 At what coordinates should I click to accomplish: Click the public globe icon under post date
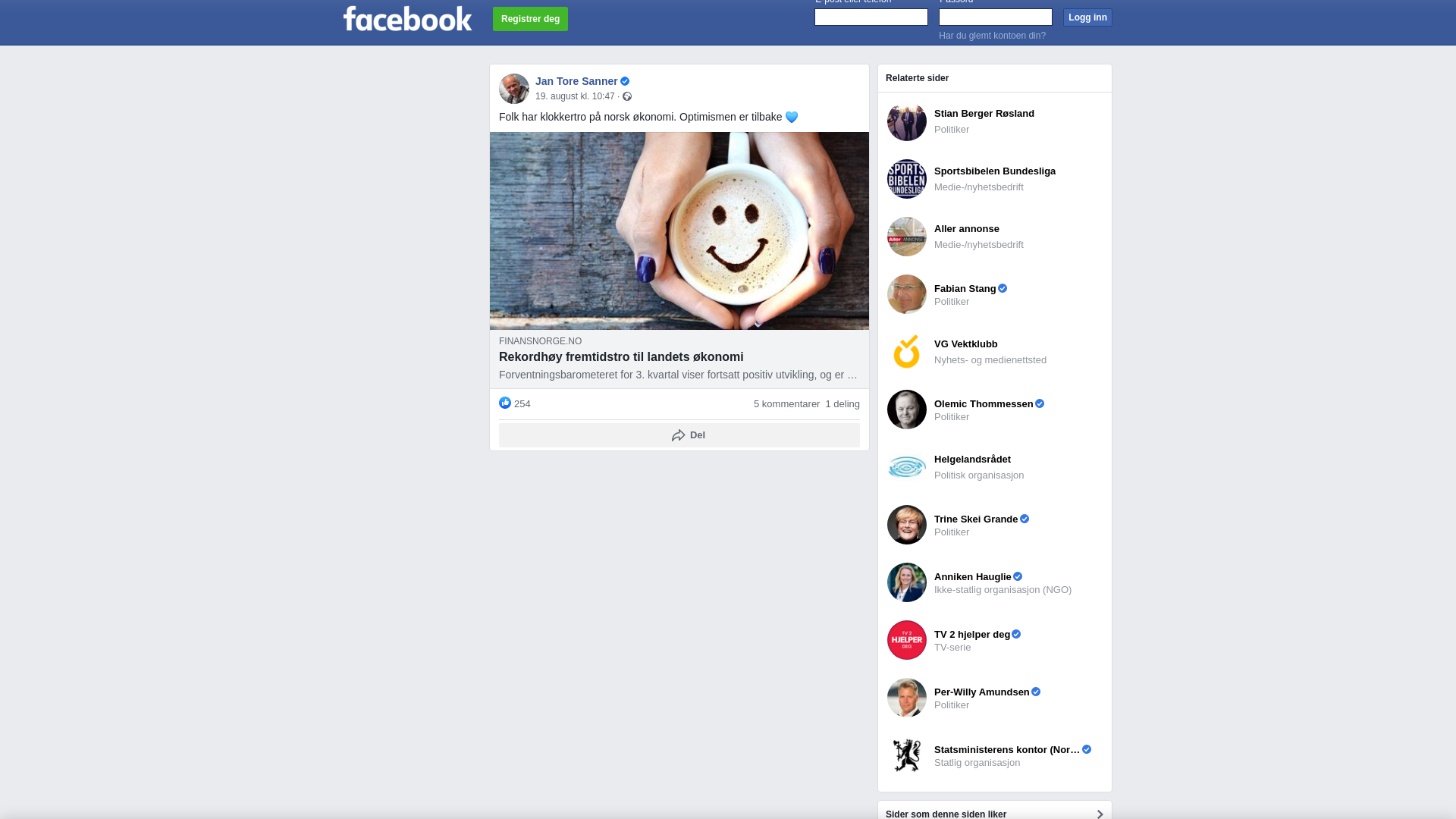(627, 96)
